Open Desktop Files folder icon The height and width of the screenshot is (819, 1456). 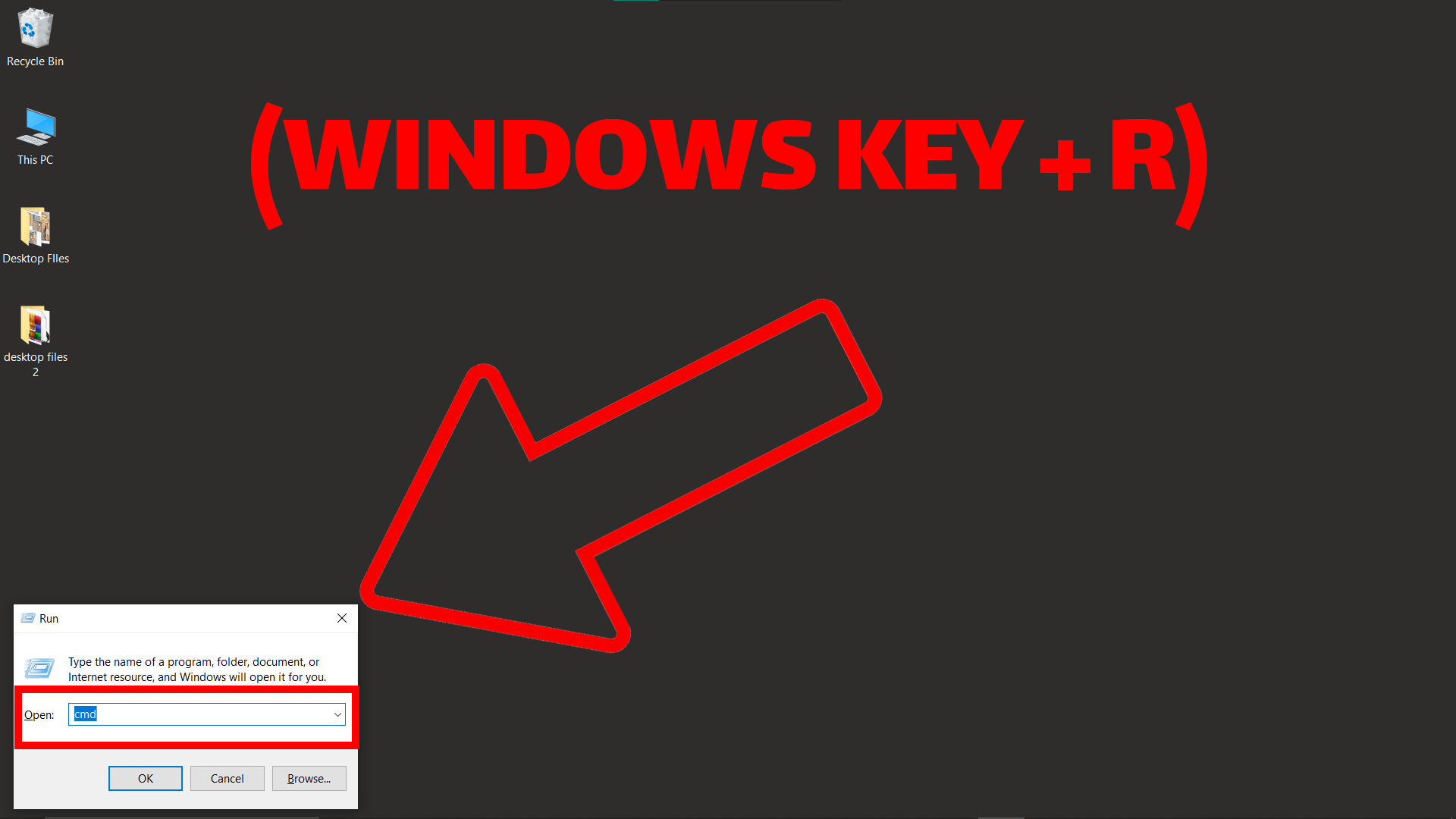click(34, 228)
